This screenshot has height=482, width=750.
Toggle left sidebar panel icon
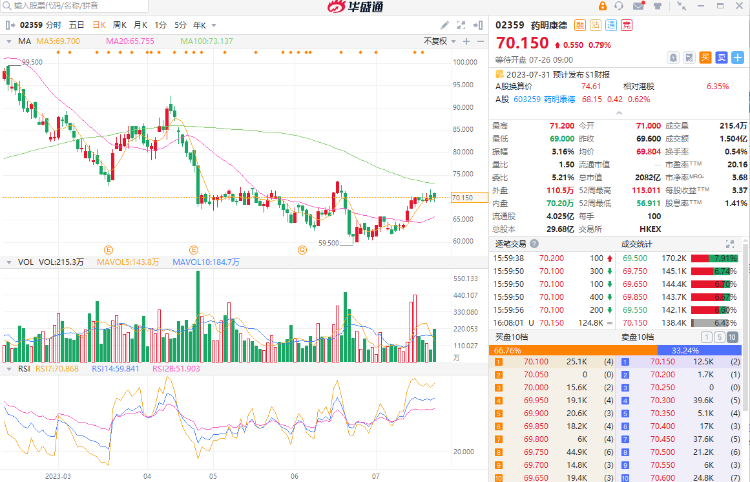coord(10,25)
